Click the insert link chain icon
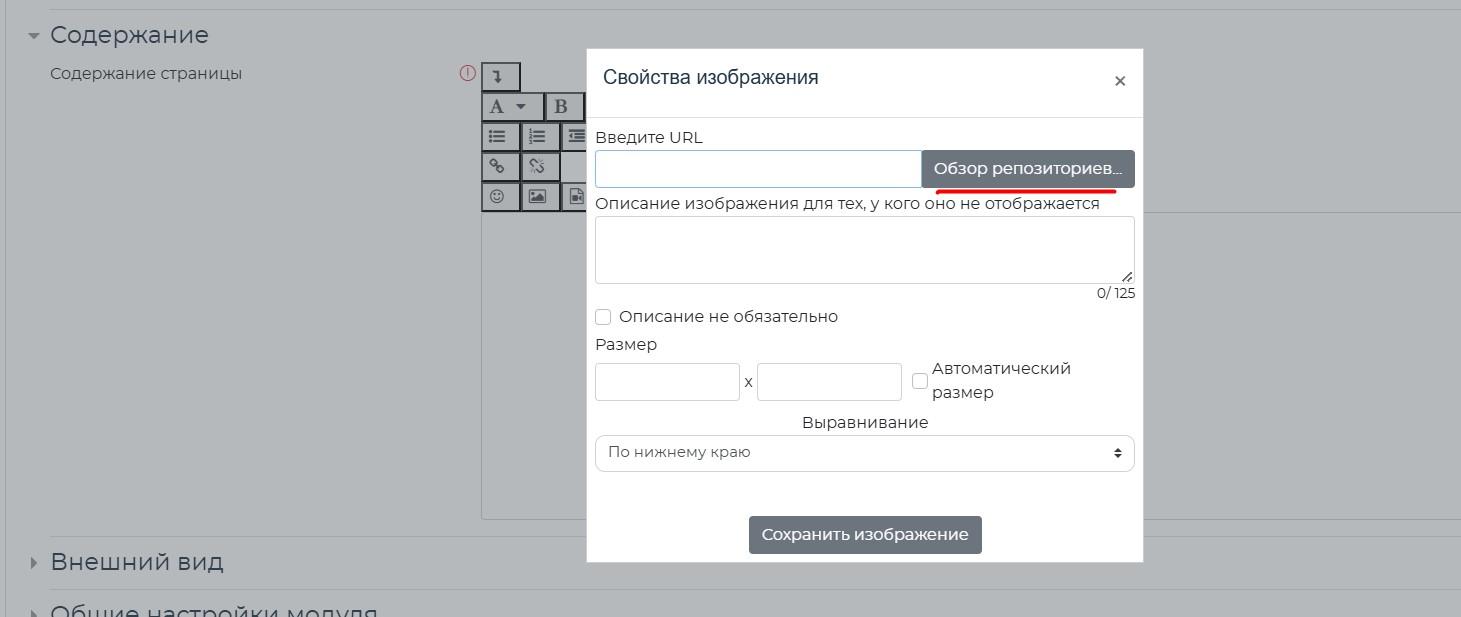 pos(499,167)
